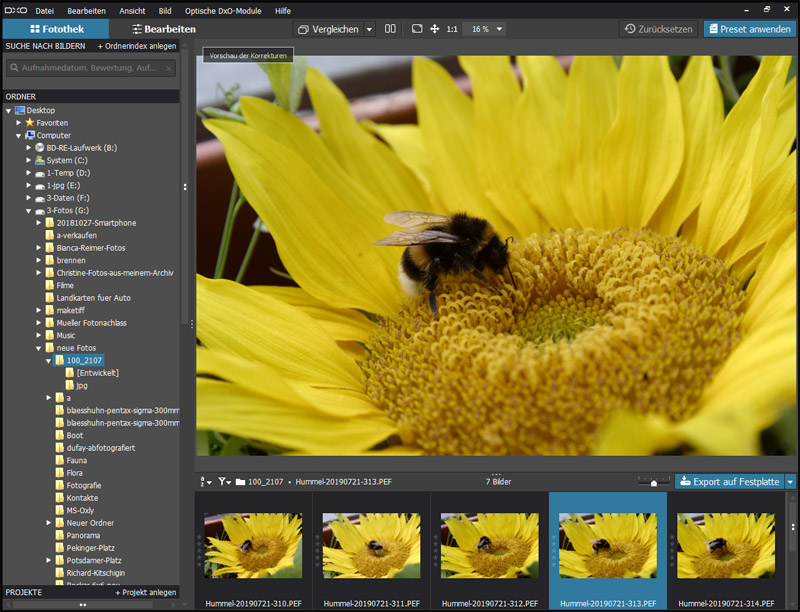The width and height of the screenshot is (800, 612).
Task: Select the move/pan hand tool icon
Action: click(x=435, y=29)
